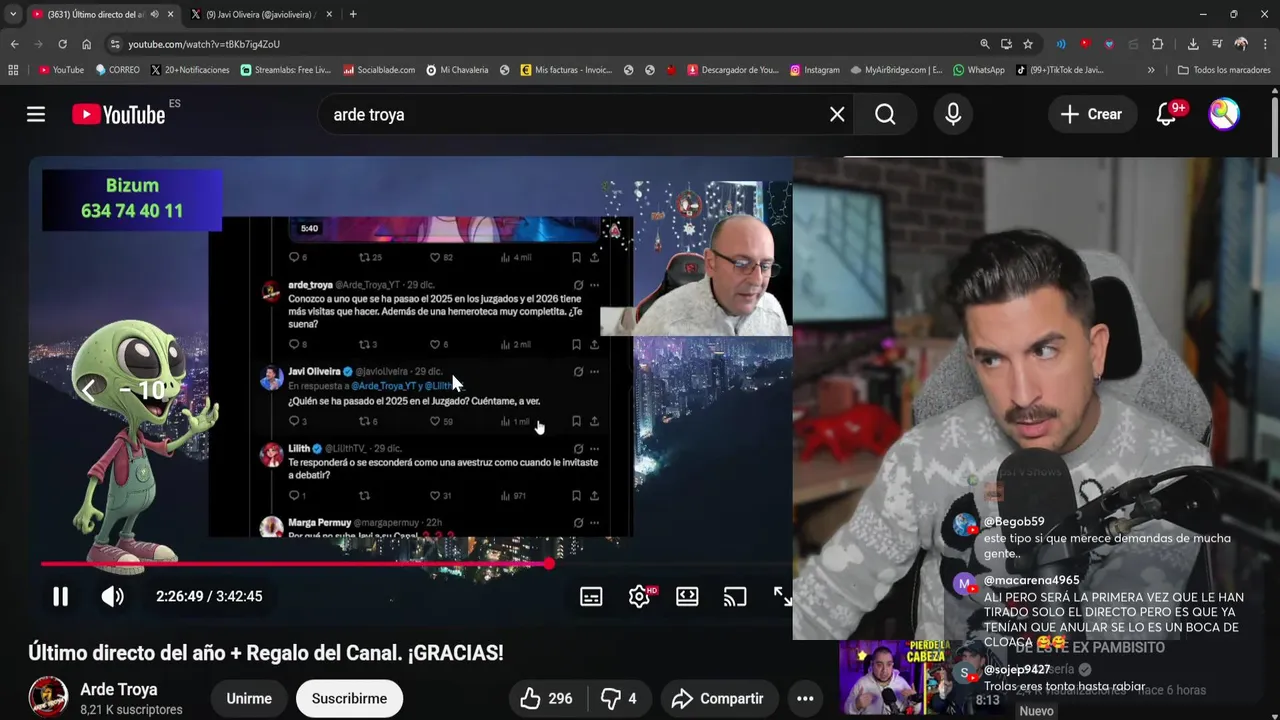Open the Socialblade.com bookmark
This screenshot has height=720, width=1280.
point(379,70)
